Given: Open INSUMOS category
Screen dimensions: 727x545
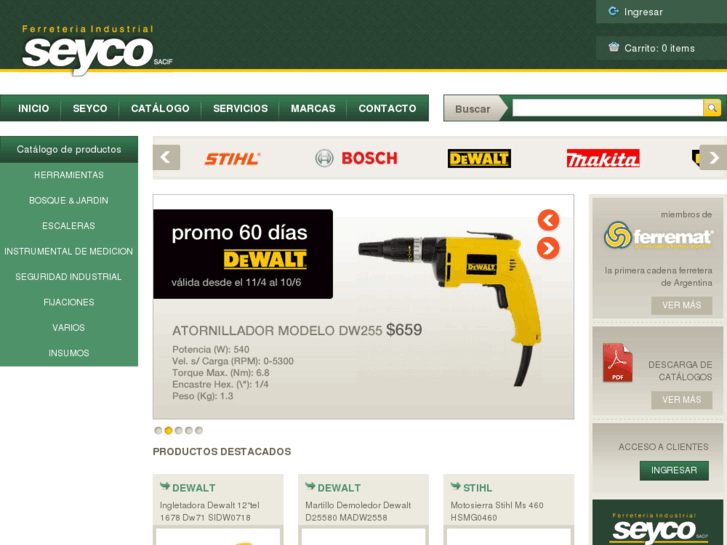Looking at the screenshot, I should [69, 353].
